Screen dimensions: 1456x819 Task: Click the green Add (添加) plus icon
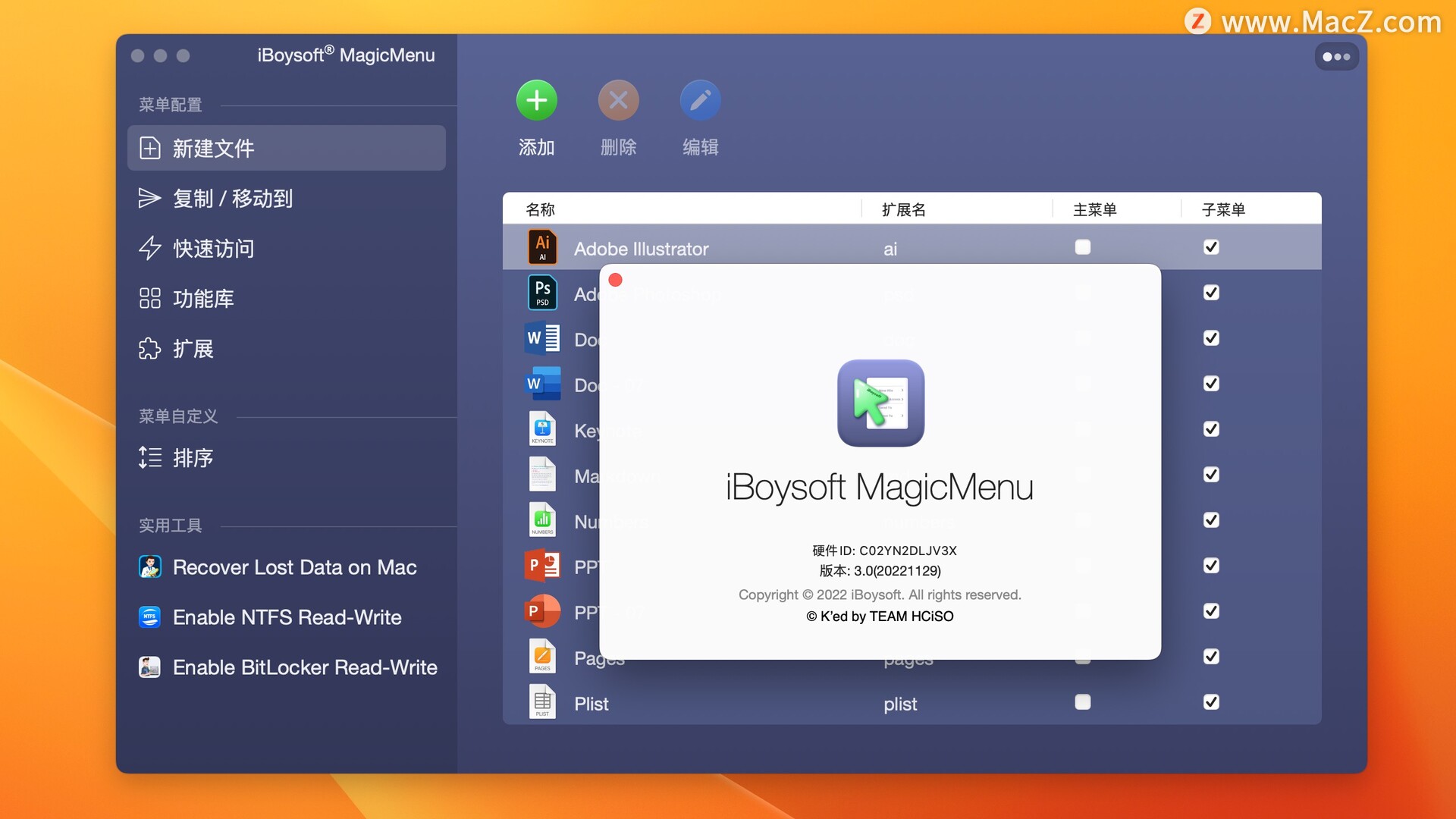pyautogui.click(x=536, y=101)
